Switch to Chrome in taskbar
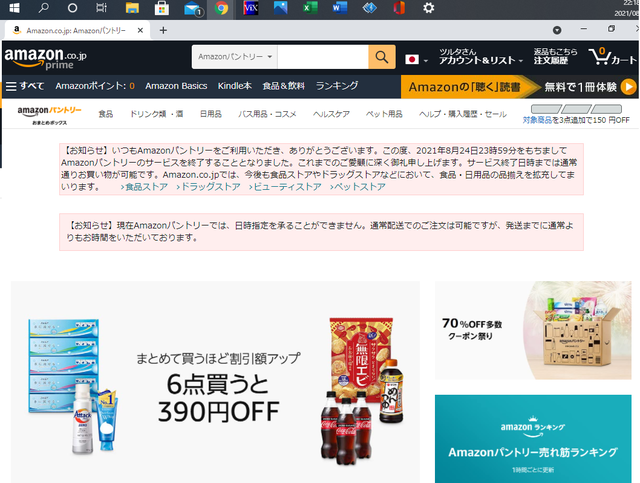The image size is (640, 483). click(x=221, y=8)
